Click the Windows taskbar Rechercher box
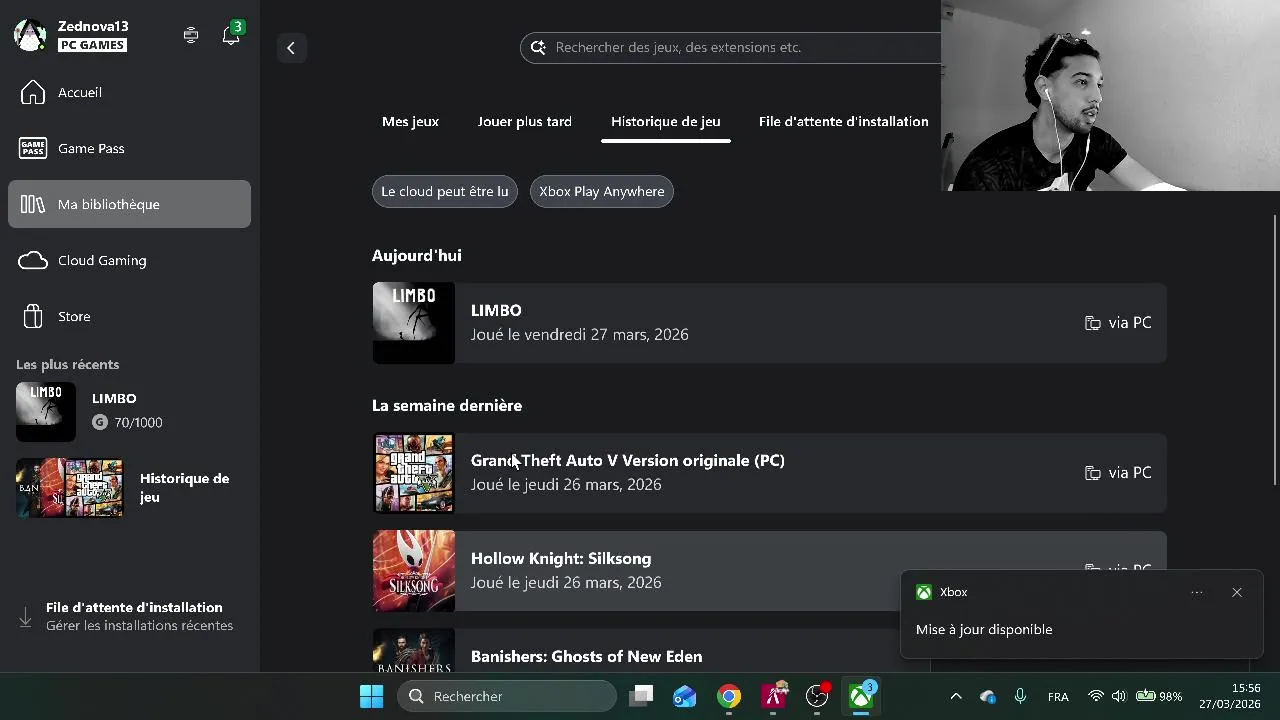 [x=507, y=696]
